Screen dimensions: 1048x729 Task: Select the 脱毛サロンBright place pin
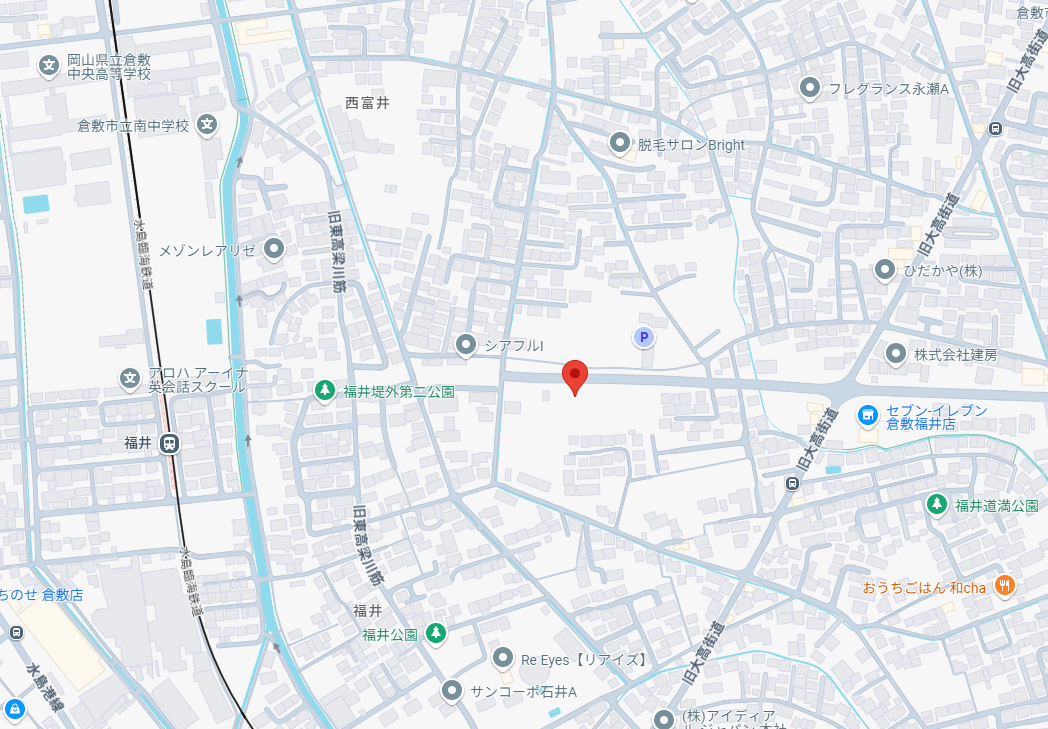pyautogui.click(x=620, y=143)
